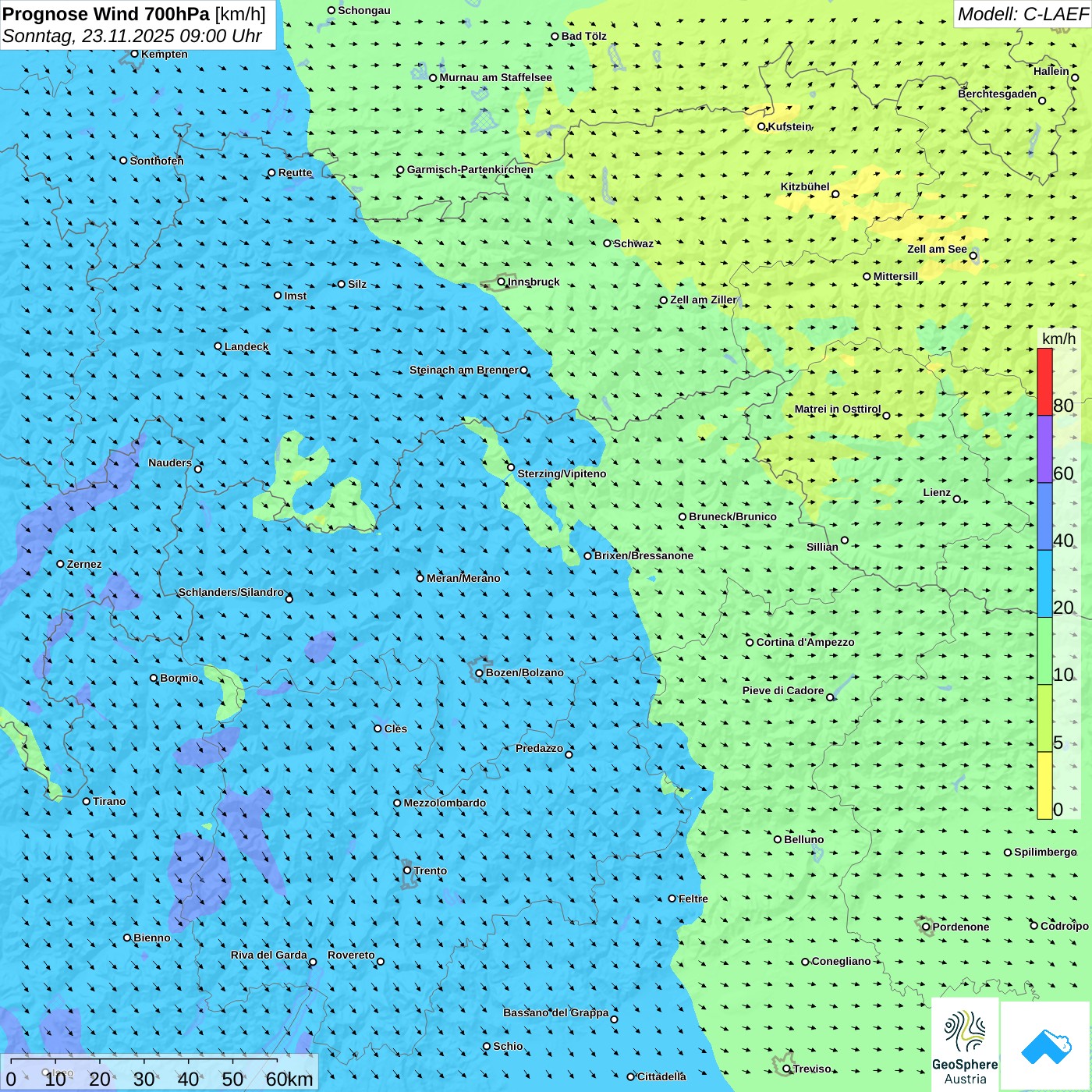Screen dimensions: 1092x1092
Task: Click the Bozen/Bolzano city marker
Action: tap(480, 672)
